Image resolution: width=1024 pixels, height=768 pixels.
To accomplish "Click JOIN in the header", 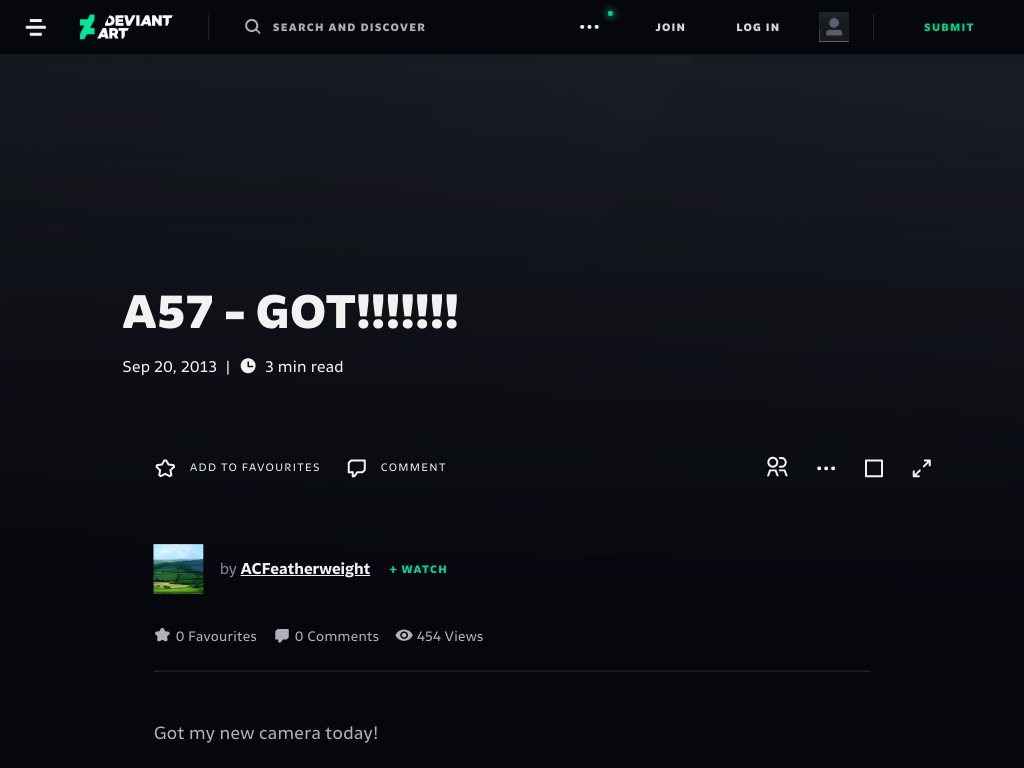I will click(670, 27).
